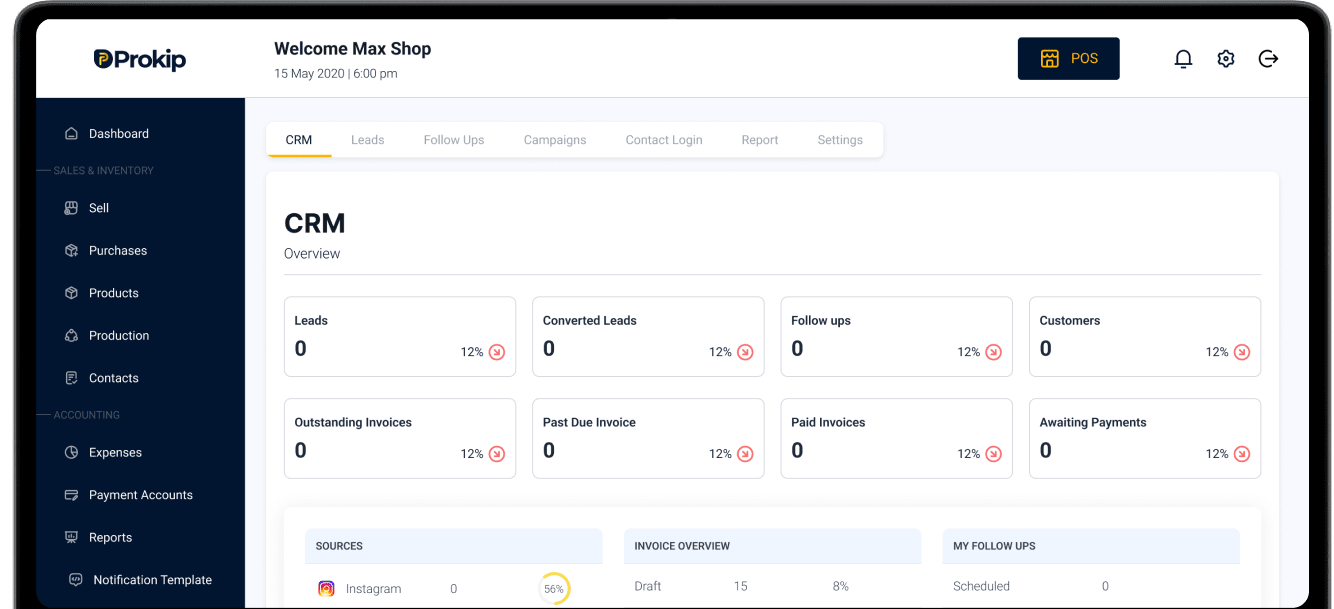Click the Converted Leads stat card
This screenshot has width=1334, height=609.
[x=648, y=336]
